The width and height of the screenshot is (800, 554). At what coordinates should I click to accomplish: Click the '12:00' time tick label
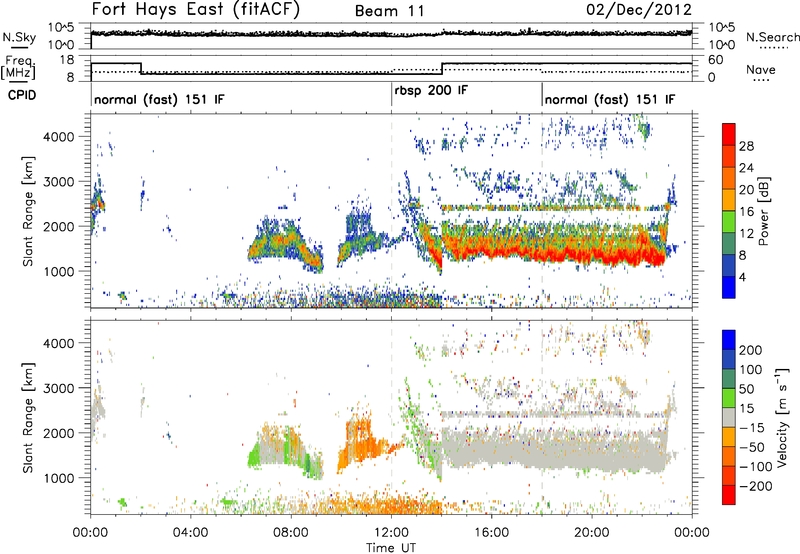[x=391, y=533]
